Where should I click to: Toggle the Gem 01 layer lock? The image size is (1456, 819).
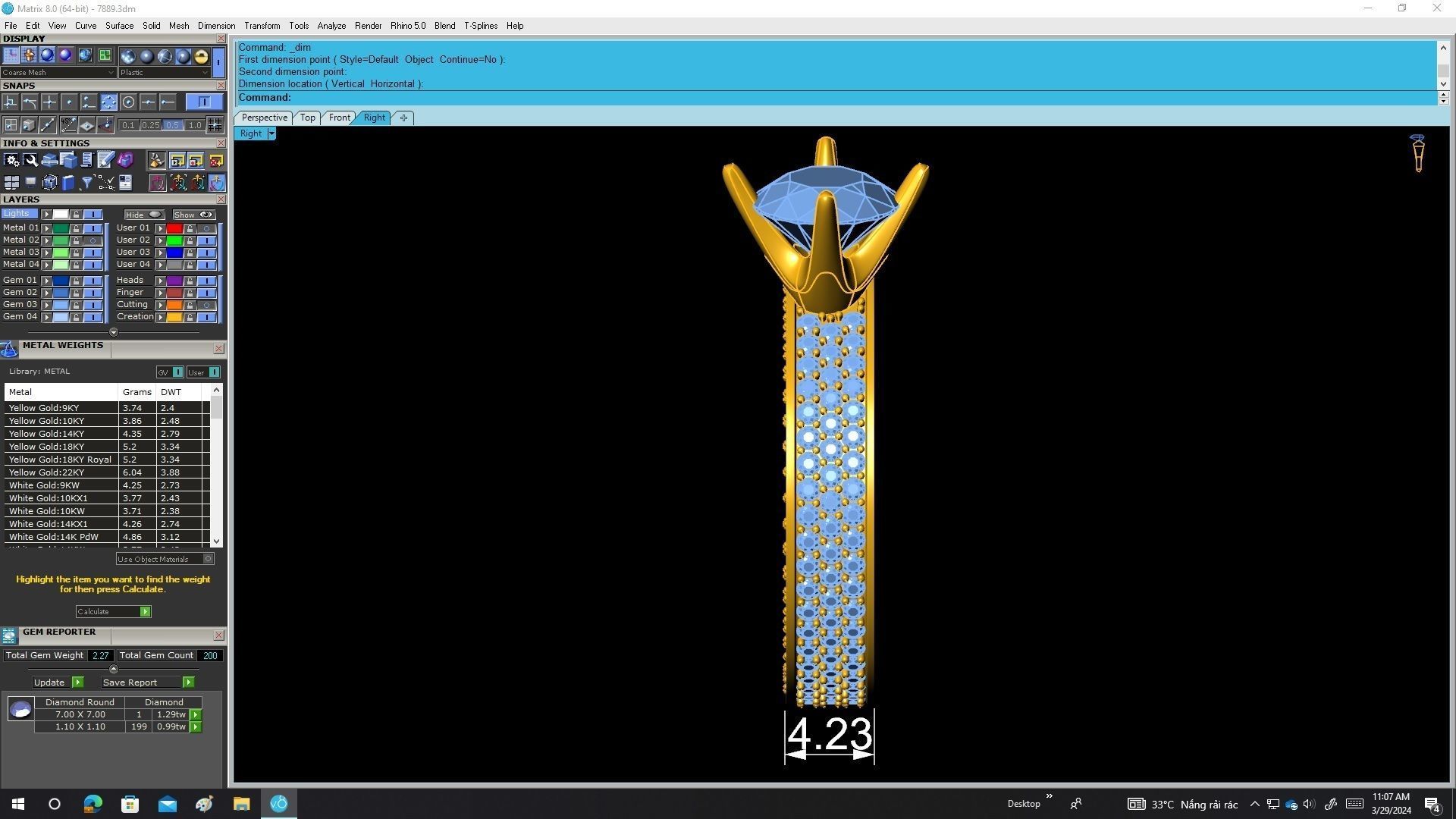(76, 281)
